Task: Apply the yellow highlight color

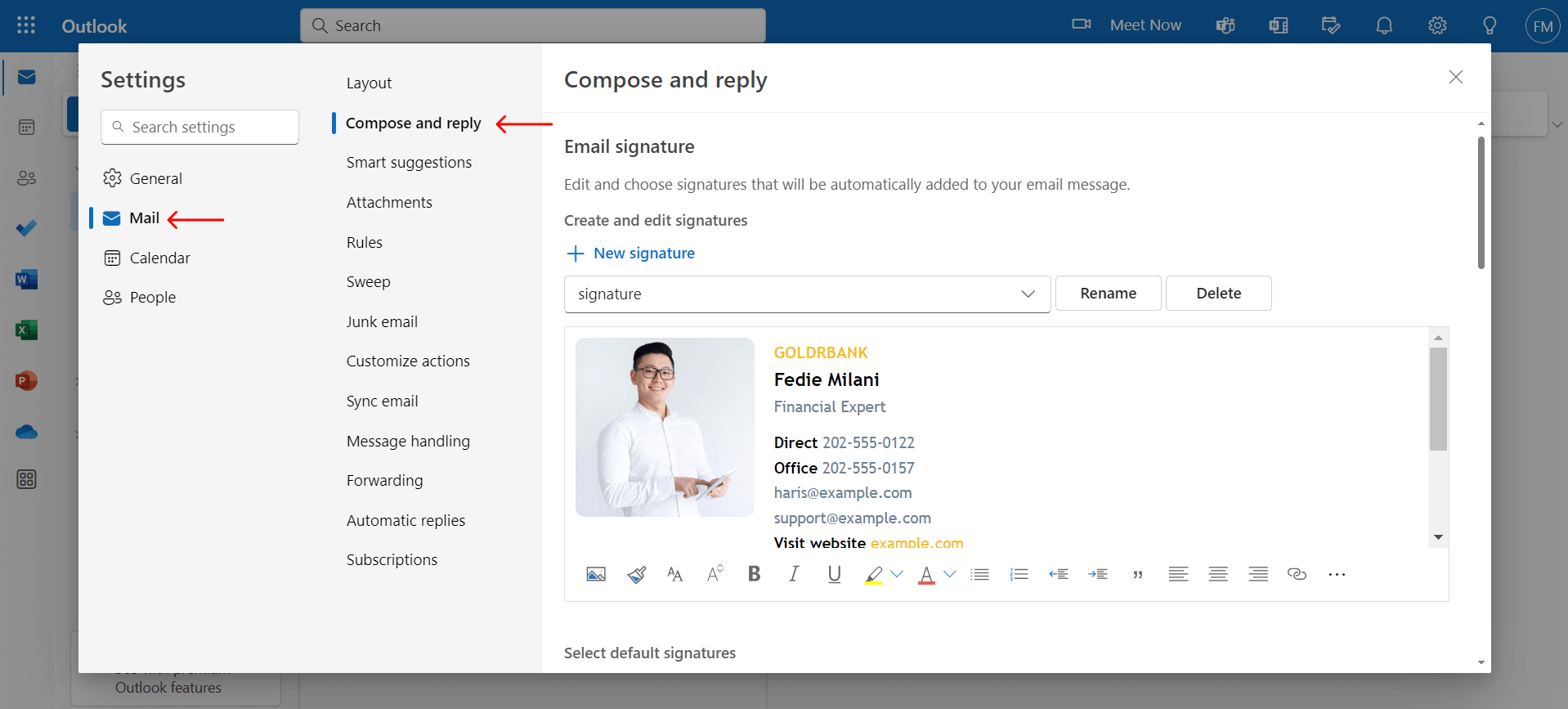Action: [x=874, y=575]
